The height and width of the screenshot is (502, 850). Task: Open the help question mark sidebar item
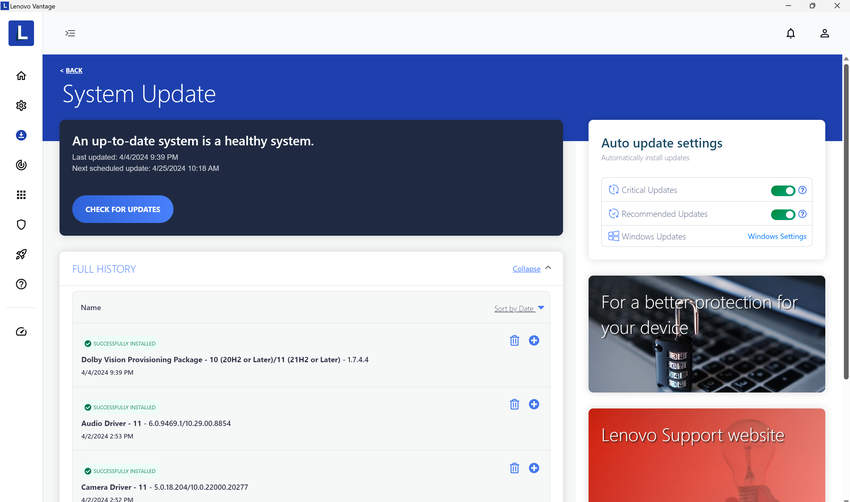(x=21, y=284)
